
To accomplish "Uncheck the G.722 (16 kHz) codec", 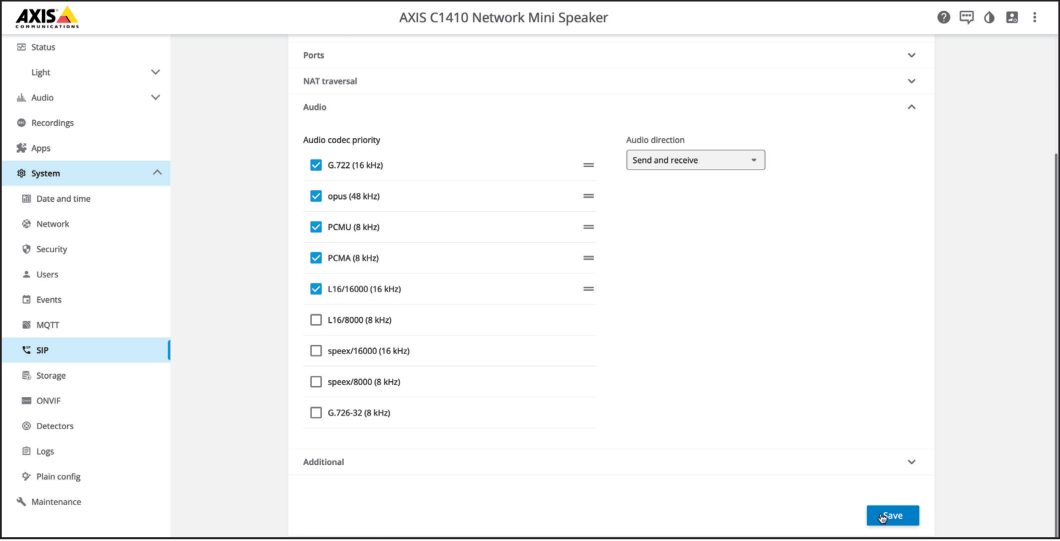I will pos(316,165).
